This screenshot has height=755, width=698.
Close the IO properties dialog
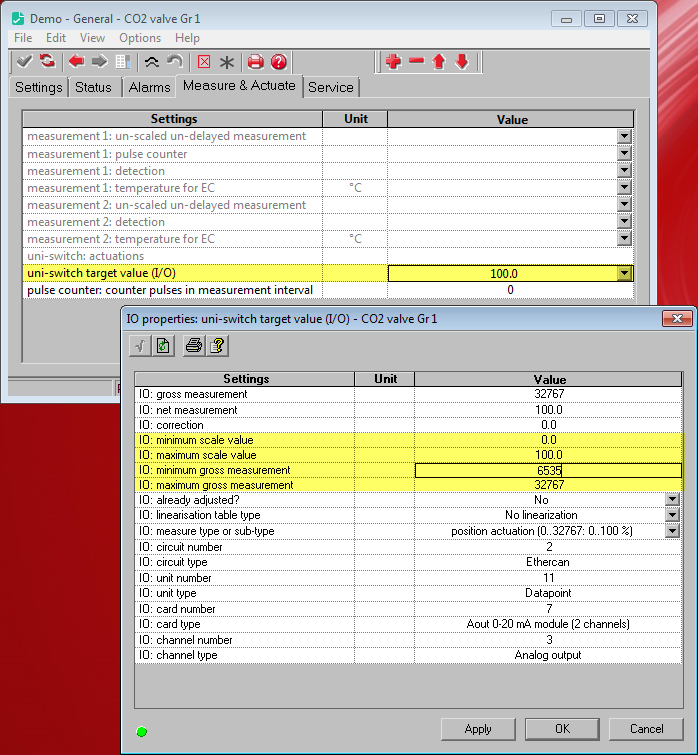pyautogui.click(x=677, y=318)
